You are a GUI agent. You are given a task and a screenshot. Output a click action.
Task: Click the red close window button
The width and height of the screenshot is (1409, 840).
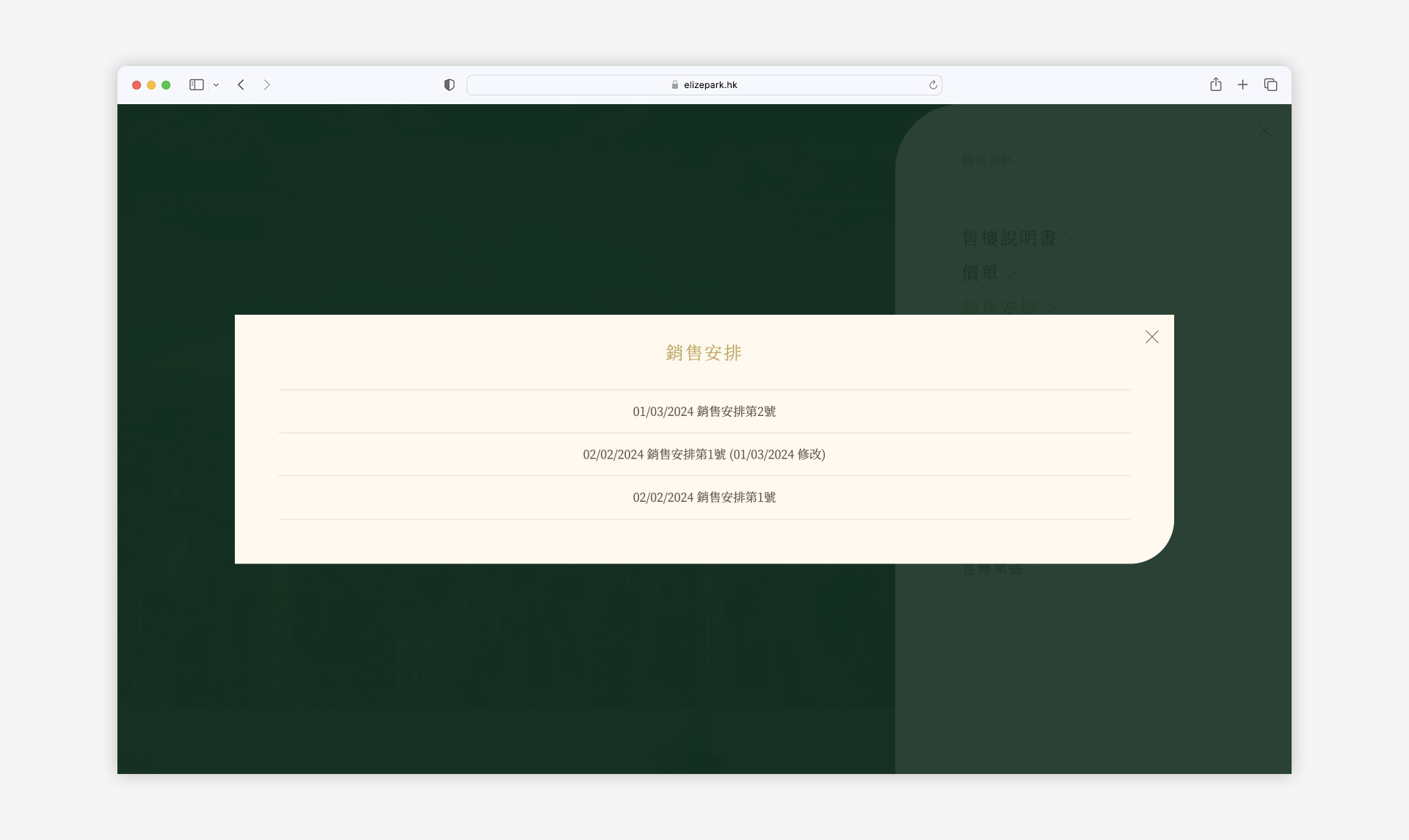point(136,85)
